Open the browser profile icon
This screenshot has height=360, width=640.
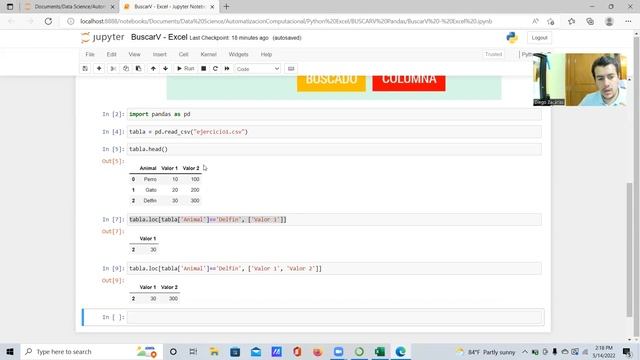tap(609, 21)
